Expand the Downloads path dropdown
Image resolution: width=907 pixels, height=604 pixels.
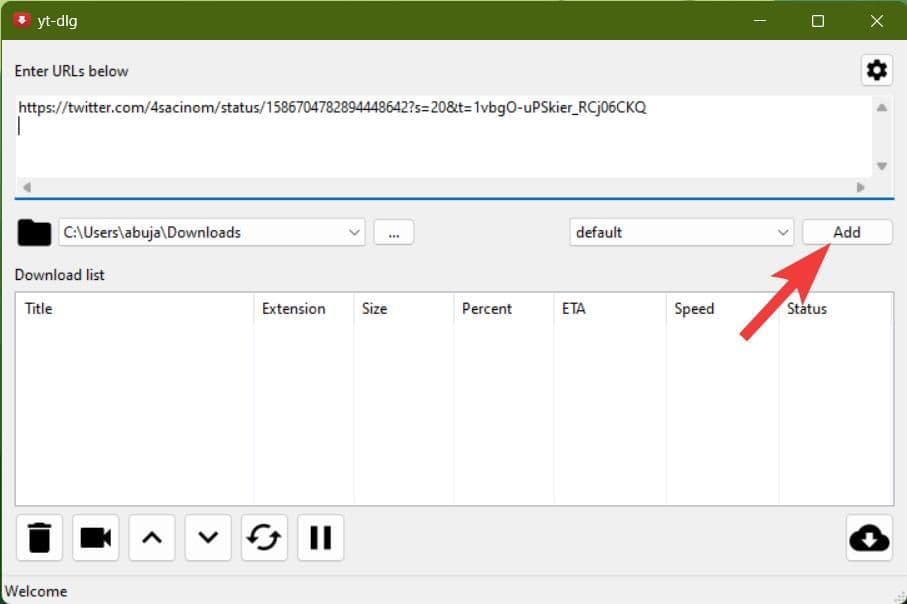coord(354,232)
